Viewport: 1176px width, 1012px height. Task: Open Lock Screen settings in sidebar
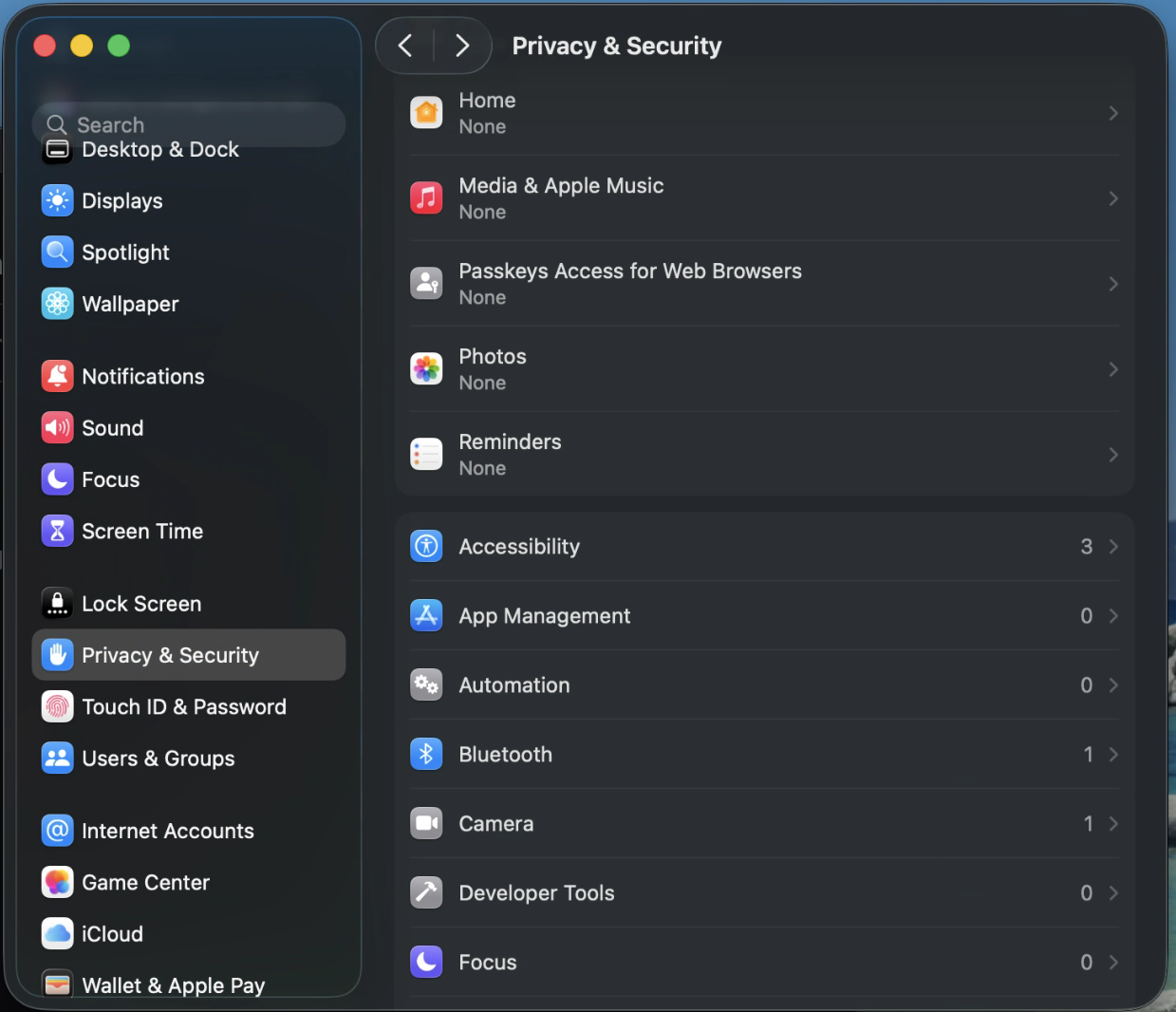[141, 604]
